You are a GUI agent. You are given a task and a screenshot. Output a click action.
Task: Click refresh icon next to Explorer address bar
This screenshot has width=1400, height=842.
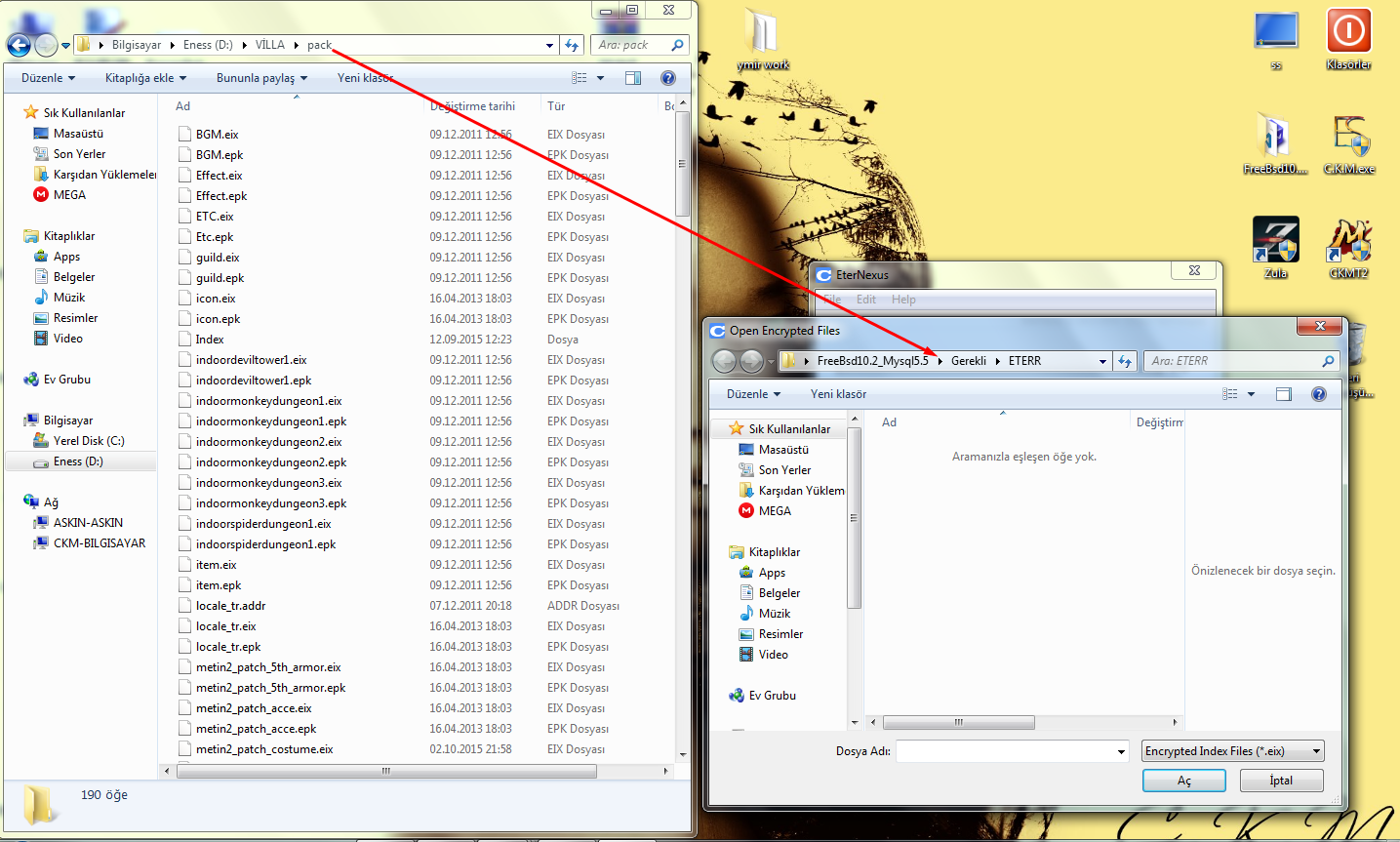(572, 45)
